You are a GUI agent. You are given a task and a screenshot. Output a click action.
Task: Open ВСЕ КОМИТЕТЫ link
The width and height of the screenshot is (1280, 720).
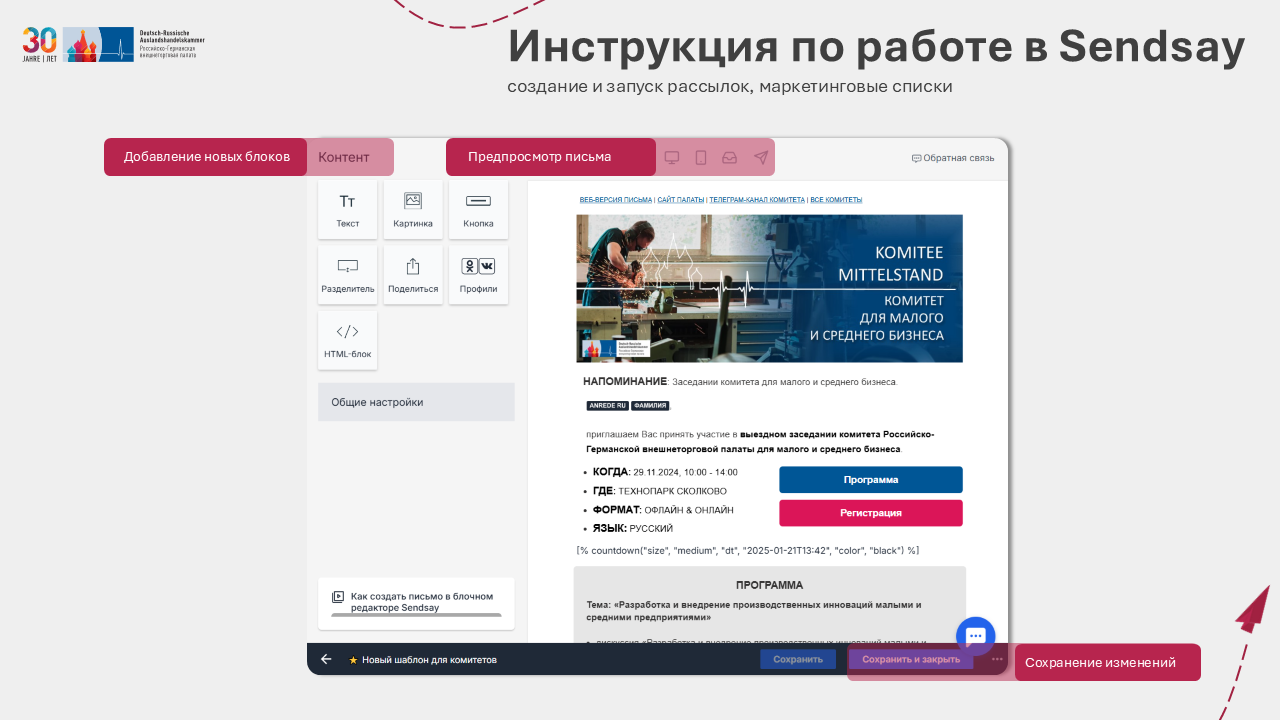tap(836, 200)
